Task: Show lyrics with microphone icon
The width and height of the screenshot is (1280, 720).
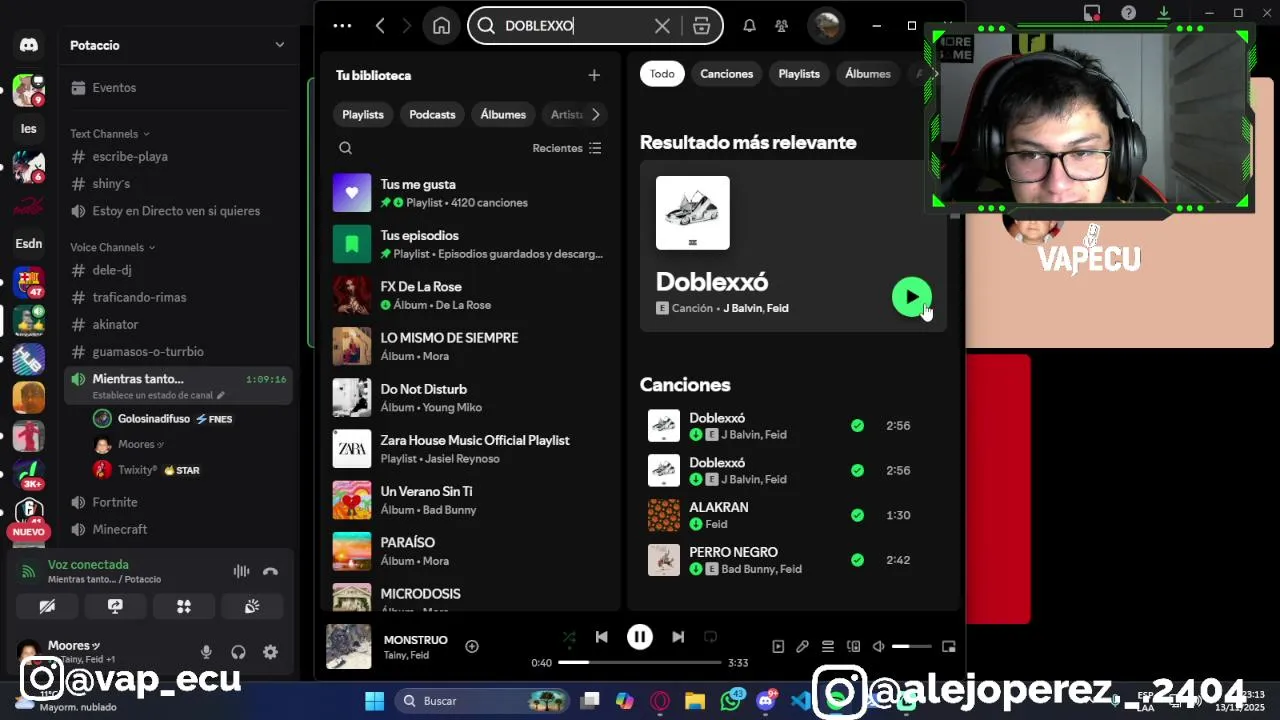Action: click(x=802, y=647)
